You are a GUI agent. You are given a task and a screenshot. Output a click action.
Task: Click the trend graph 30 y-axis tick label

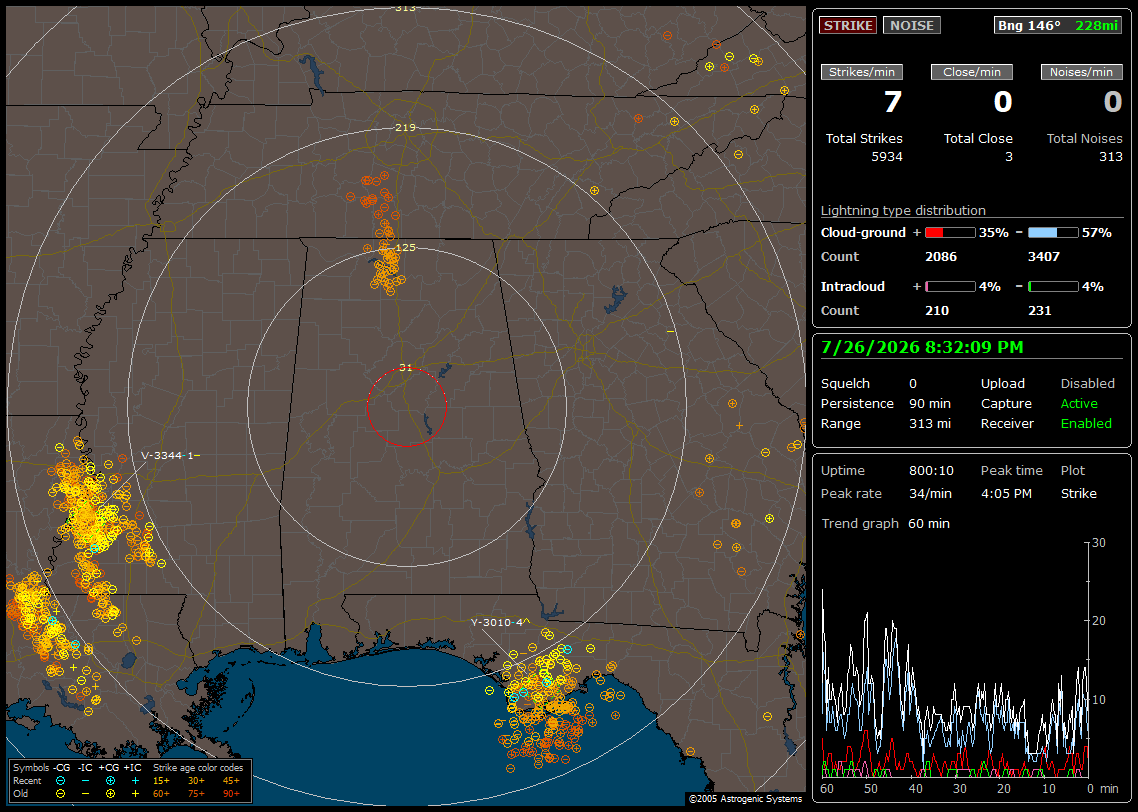(1099, 543)
